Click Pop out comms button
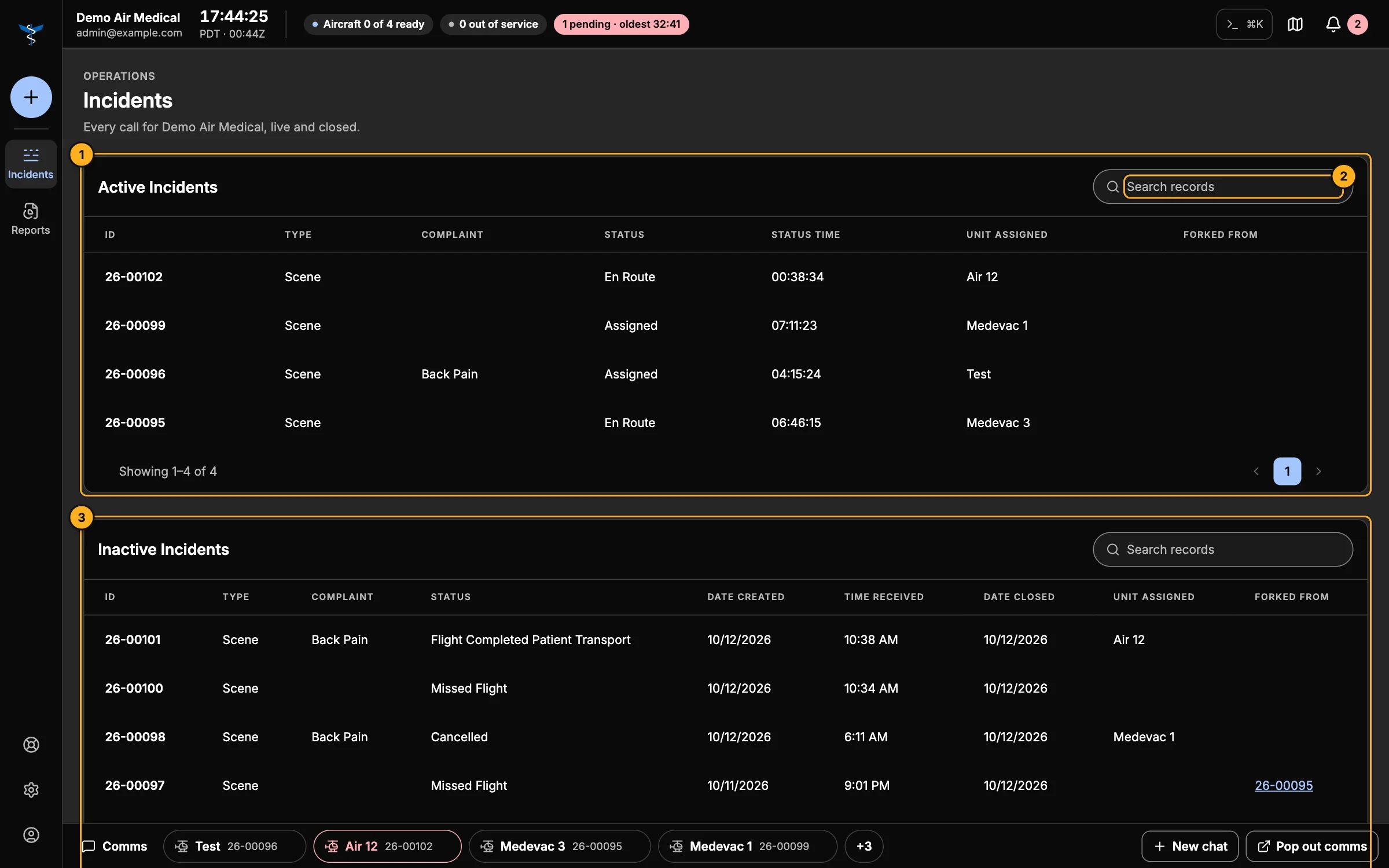1389x868 pixels. click(x=1312, y=847)
